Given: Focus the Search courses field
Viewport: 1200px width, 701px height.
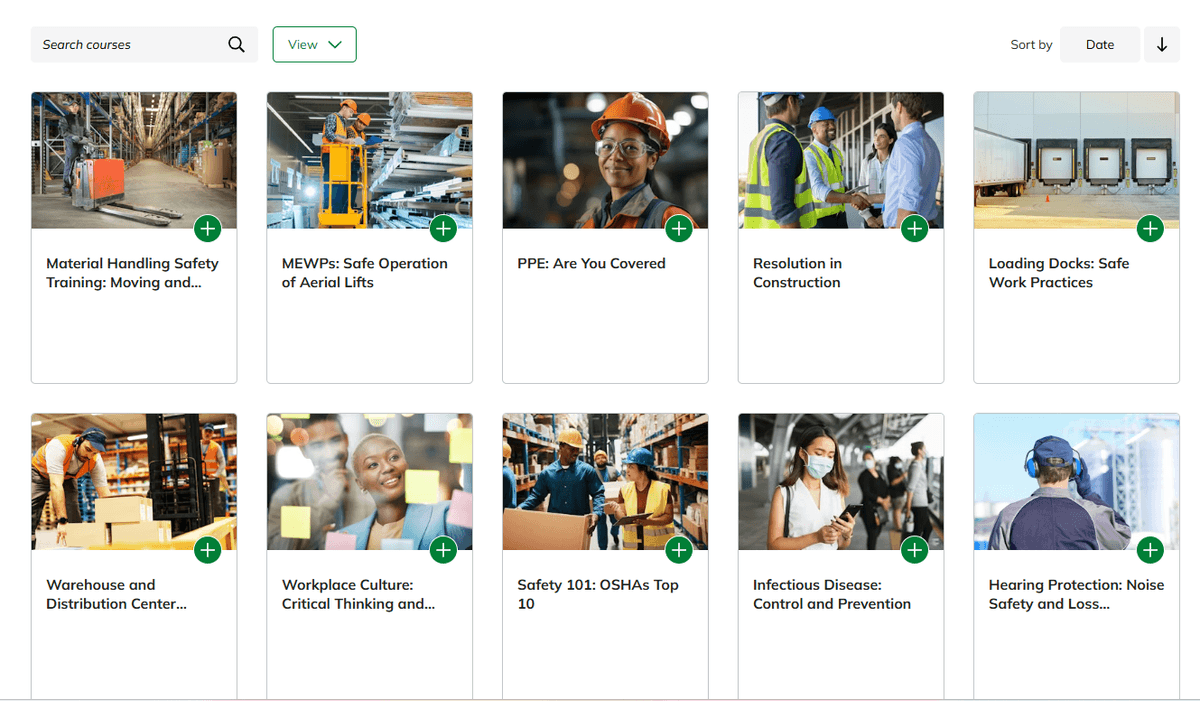Looking at the screenshot, I should point(130,45).
